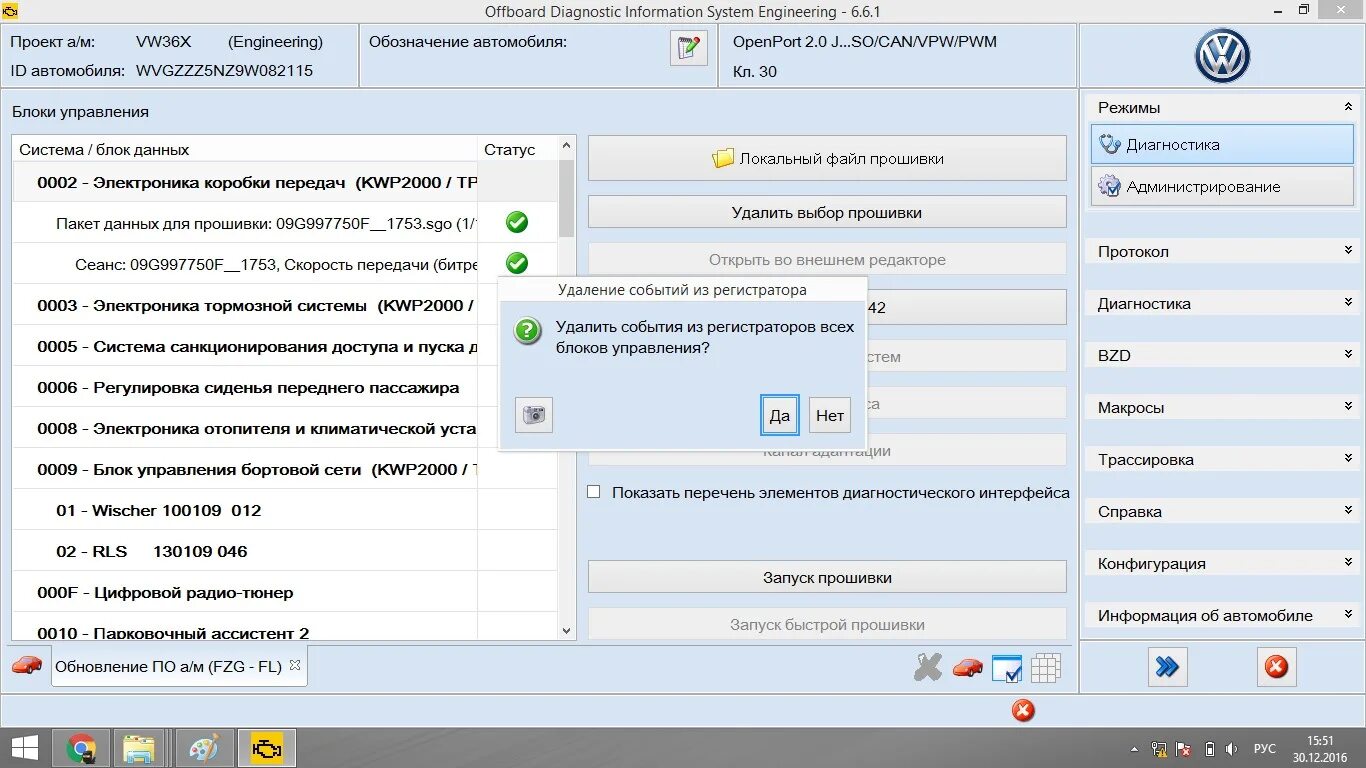Expand the Диагностика section header
Image resolution: width=1366 pixels, height=768 pixels.
point(1348,303)
